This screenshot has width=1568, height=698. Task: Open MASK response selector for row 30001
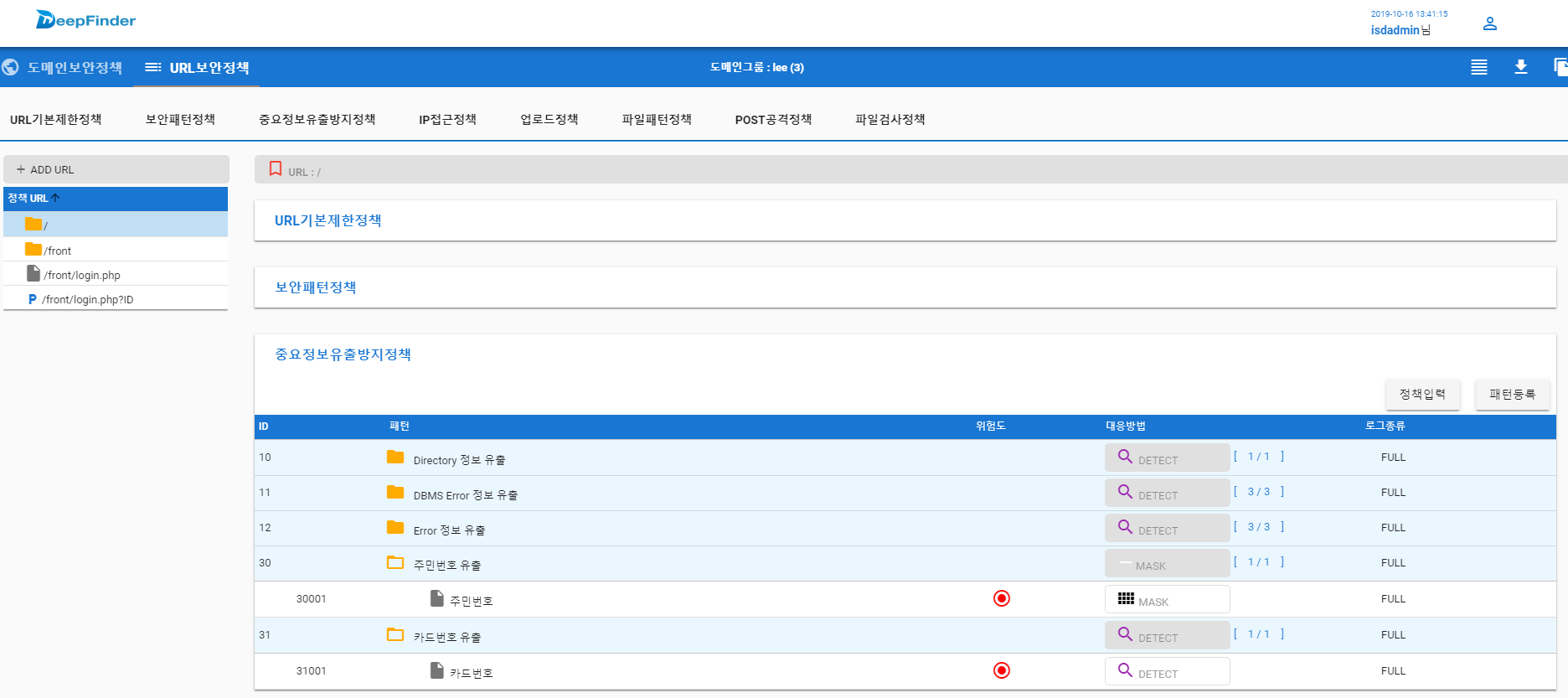[1168, 599]
